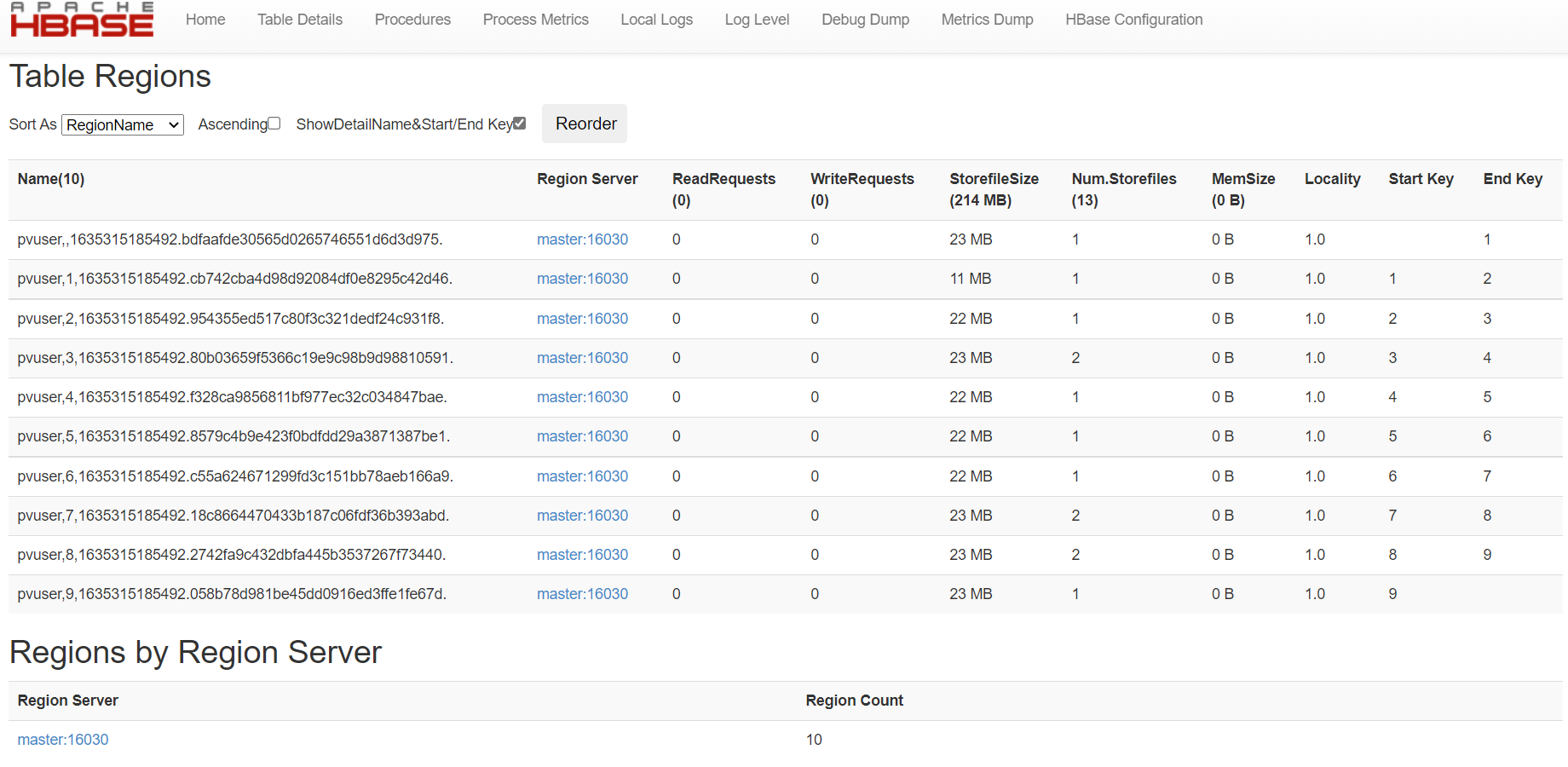Viewport: 1568px width, 767px height.
Task: Open master:16030 link for pvuser,2 region
Action: (x=582, y=319)
